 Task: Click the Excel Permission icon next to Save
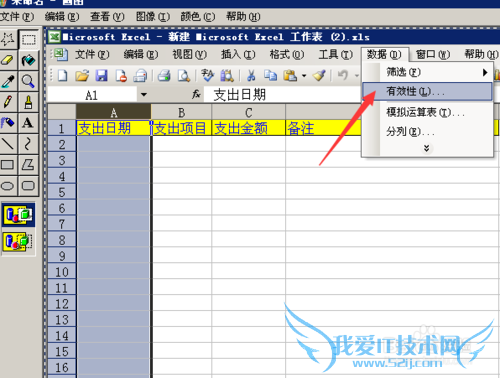pos(121,76)
